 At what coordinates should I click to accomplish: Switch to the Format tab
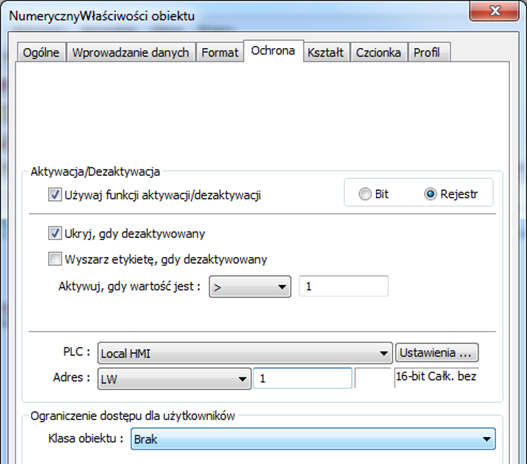tap(220, 52)
